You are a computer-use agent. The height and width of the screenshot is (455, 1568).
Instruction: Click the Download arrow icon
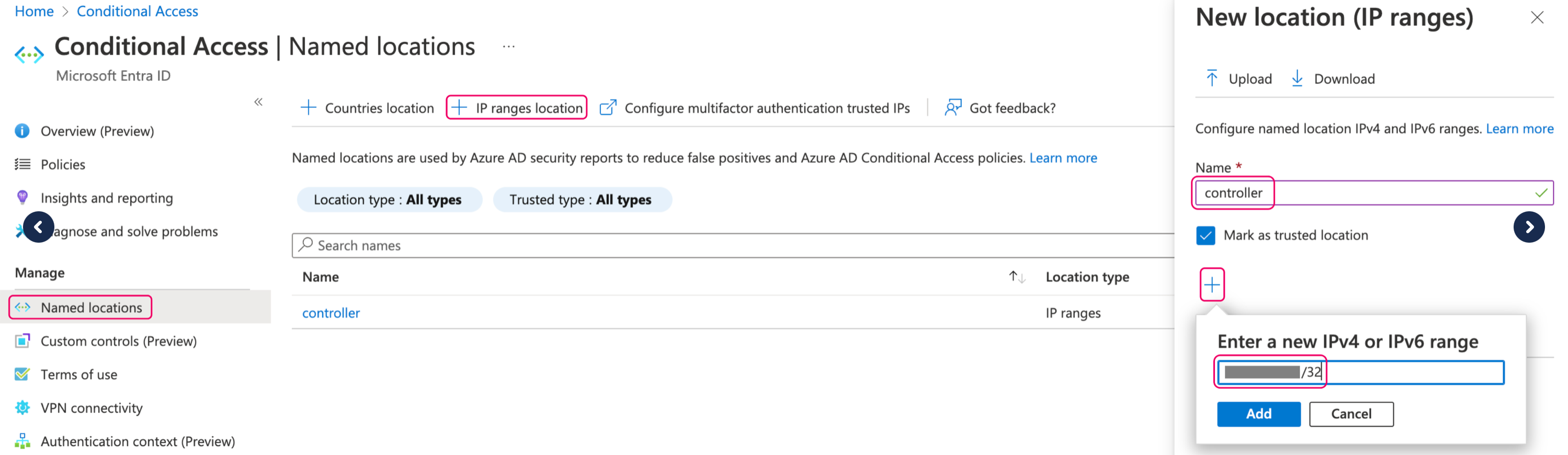pos(1297,78)
